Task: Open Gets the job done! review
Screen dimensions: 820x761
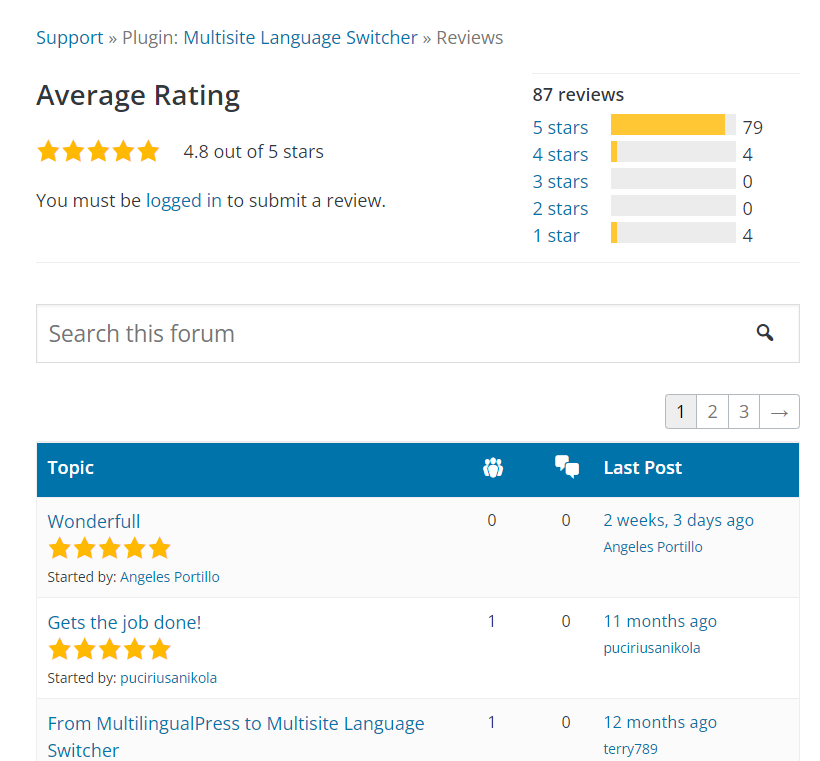Action: click(x=124, y=622)
